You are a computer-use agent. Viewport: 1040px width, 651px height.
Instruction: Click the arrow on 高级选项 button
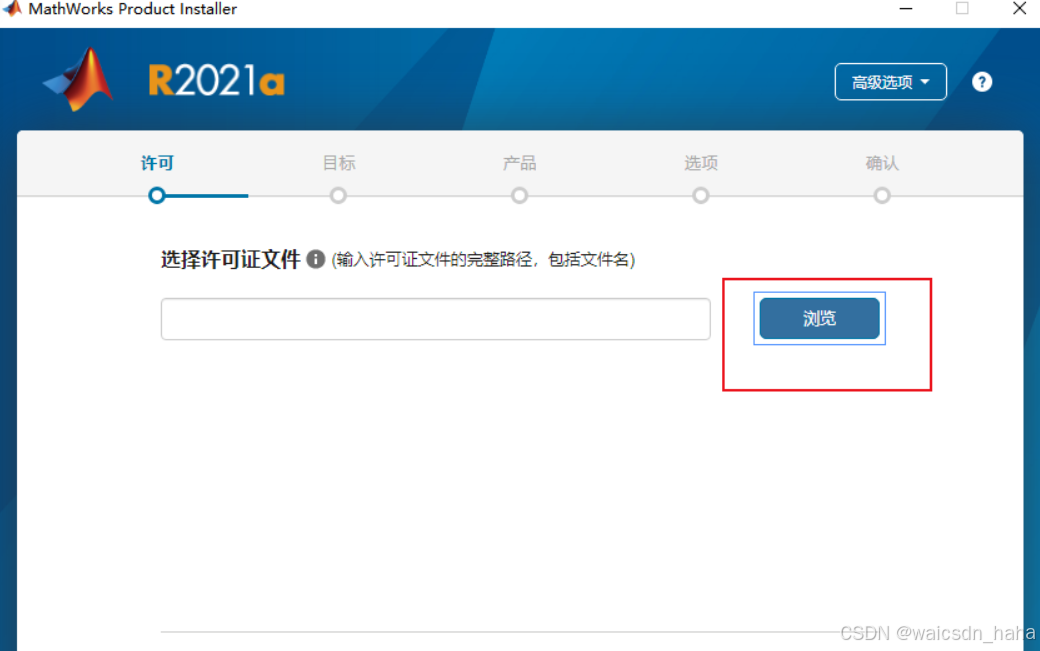pyautogui.click(x=925, y=82)
